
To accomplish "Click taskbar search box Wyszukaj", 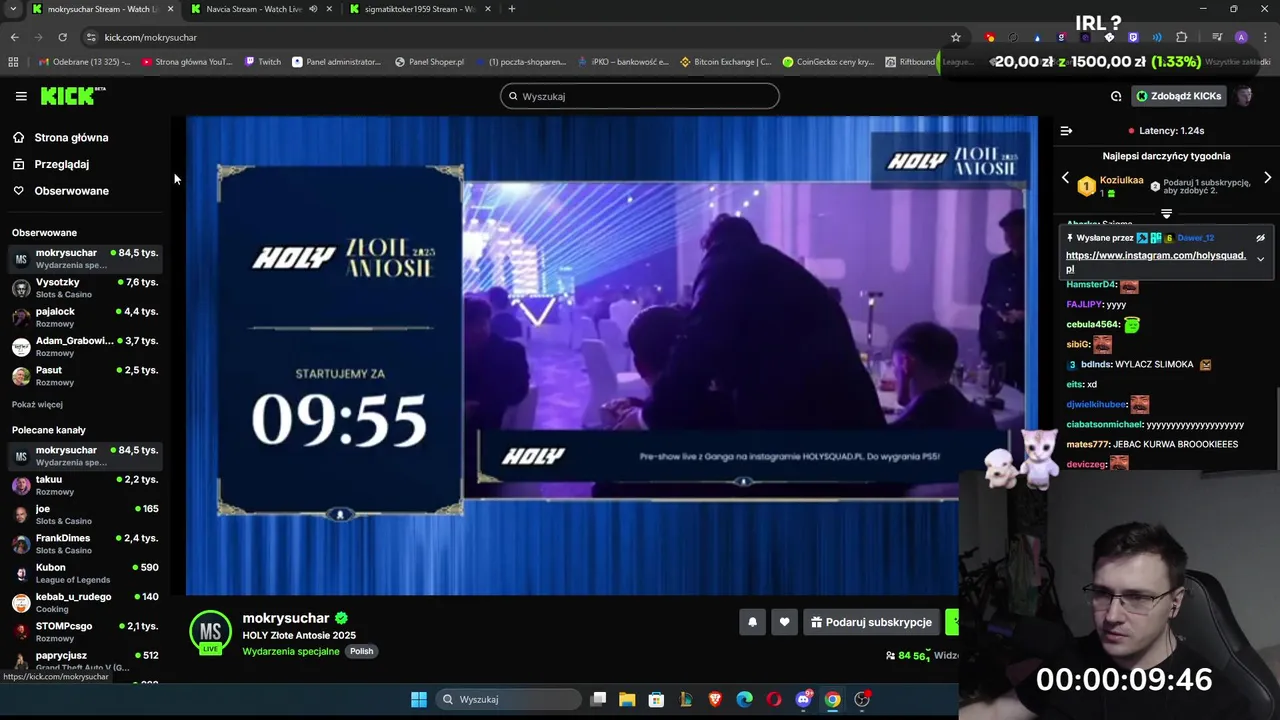I will pos(510,699).
